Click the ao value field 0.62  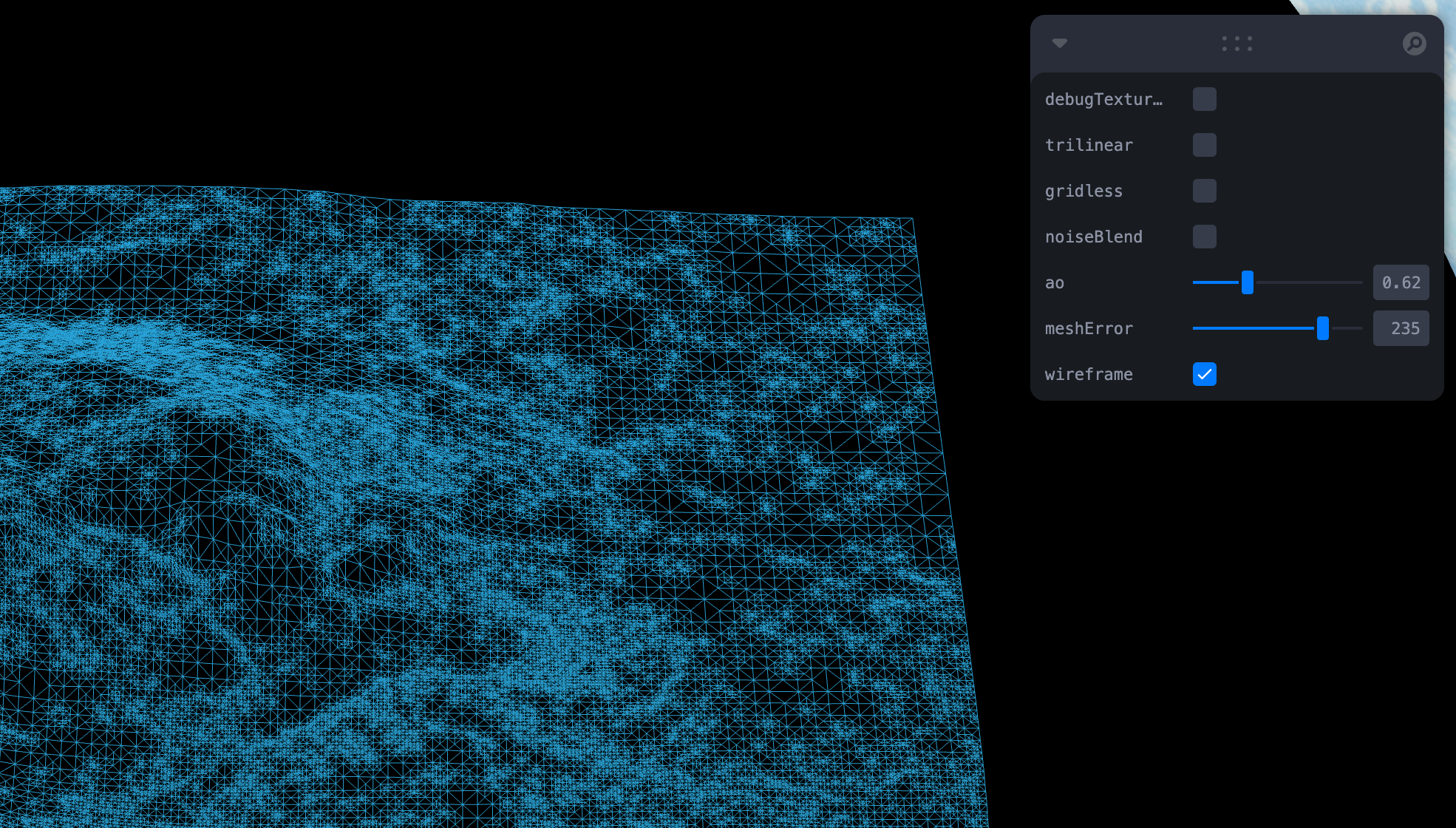pos(1401,282)
